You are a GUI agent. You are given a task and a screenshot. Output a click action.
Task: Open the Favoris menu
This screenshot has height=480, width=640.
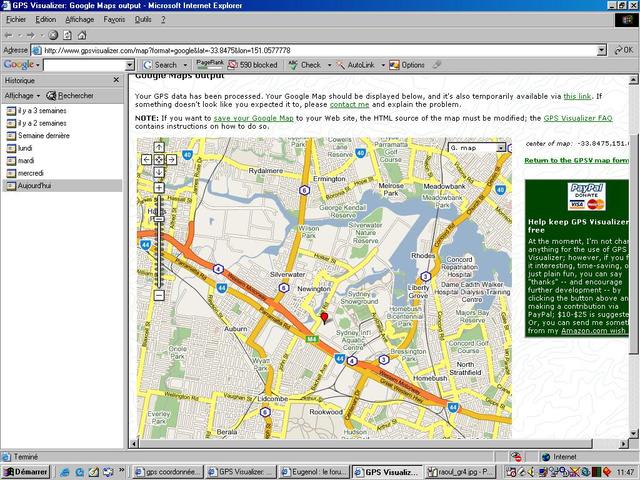coord(115,19)
